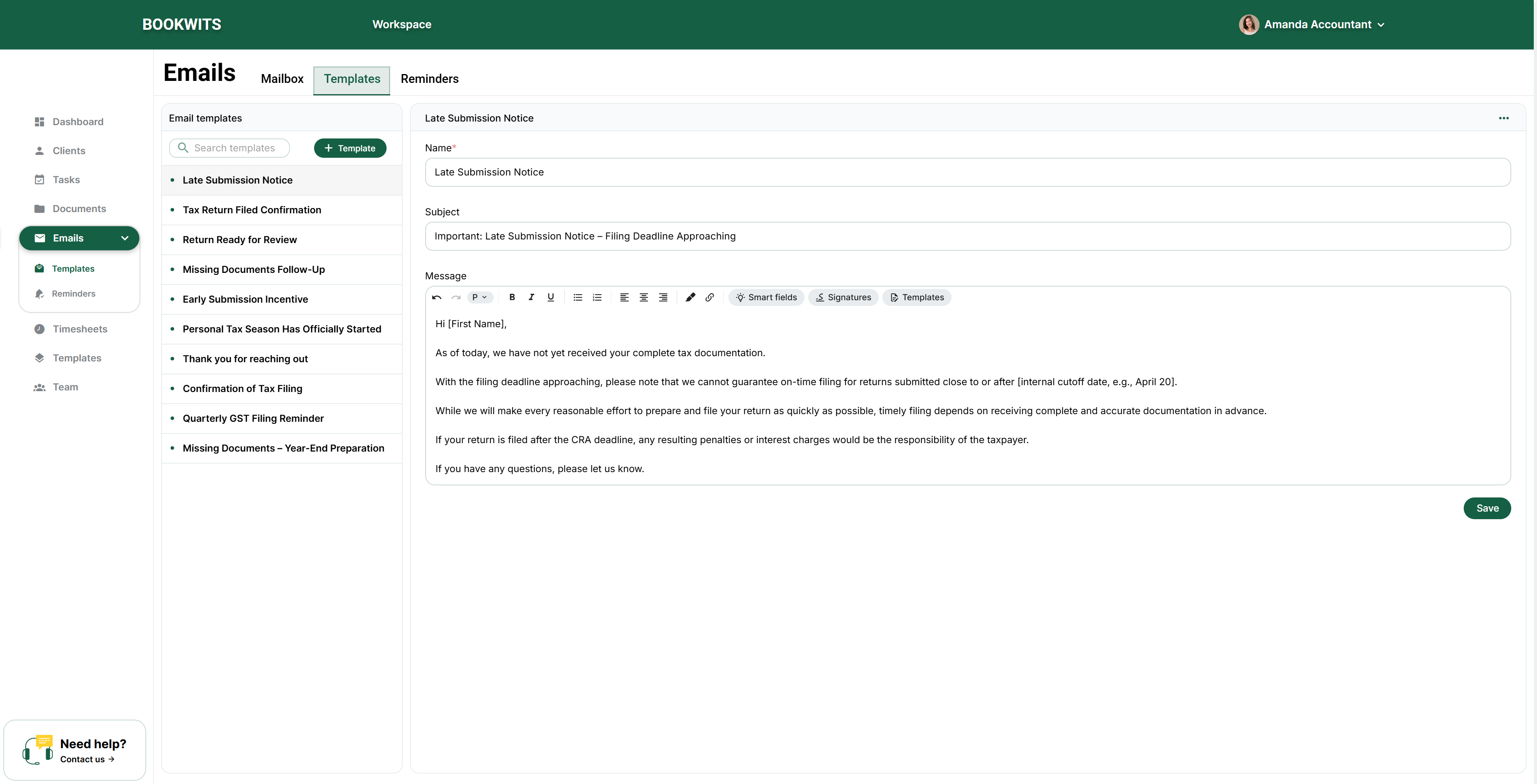Select the Quarterly GST Filing Reminder template
The image size is (1537, 784).
coord(253,419)
